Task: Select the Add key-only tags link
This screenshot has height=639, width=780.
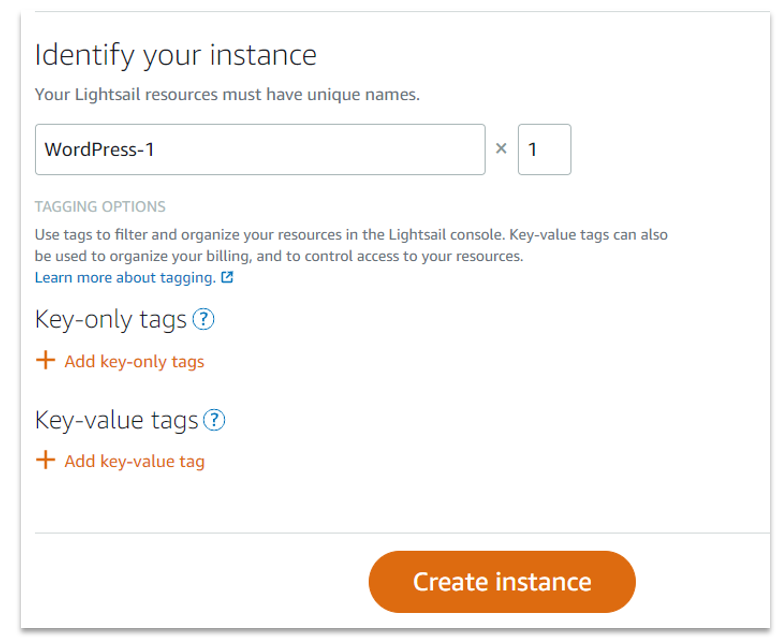Action: (134, 362)
